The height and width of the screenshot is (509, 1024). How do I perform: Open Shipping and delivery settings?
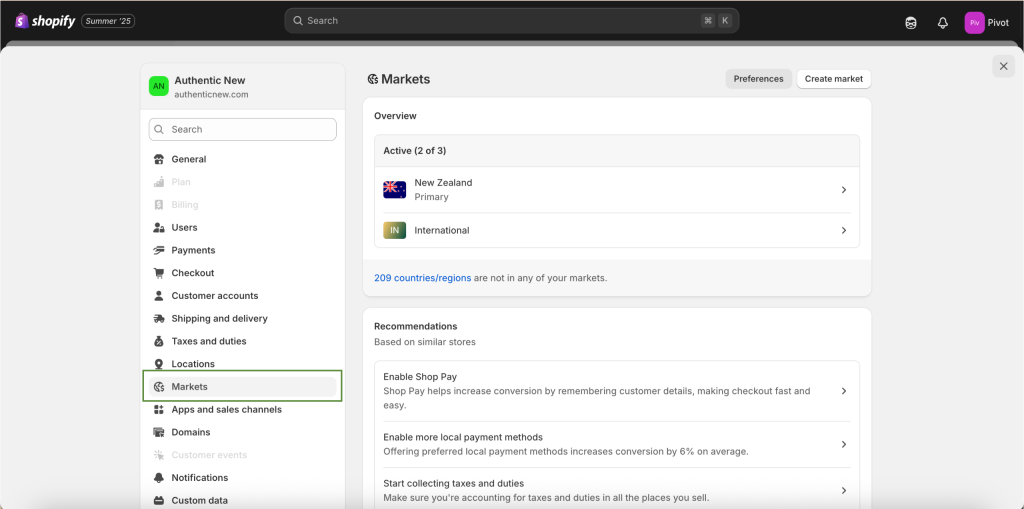pos(243,319)
